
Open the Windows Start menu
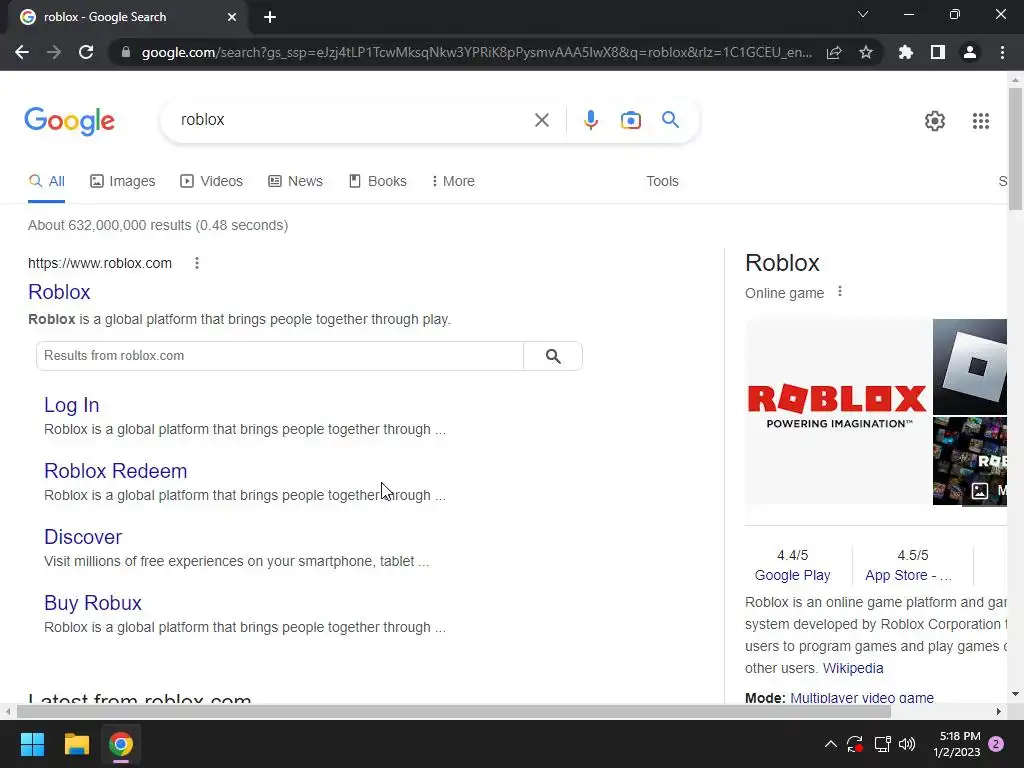[32, 744]
